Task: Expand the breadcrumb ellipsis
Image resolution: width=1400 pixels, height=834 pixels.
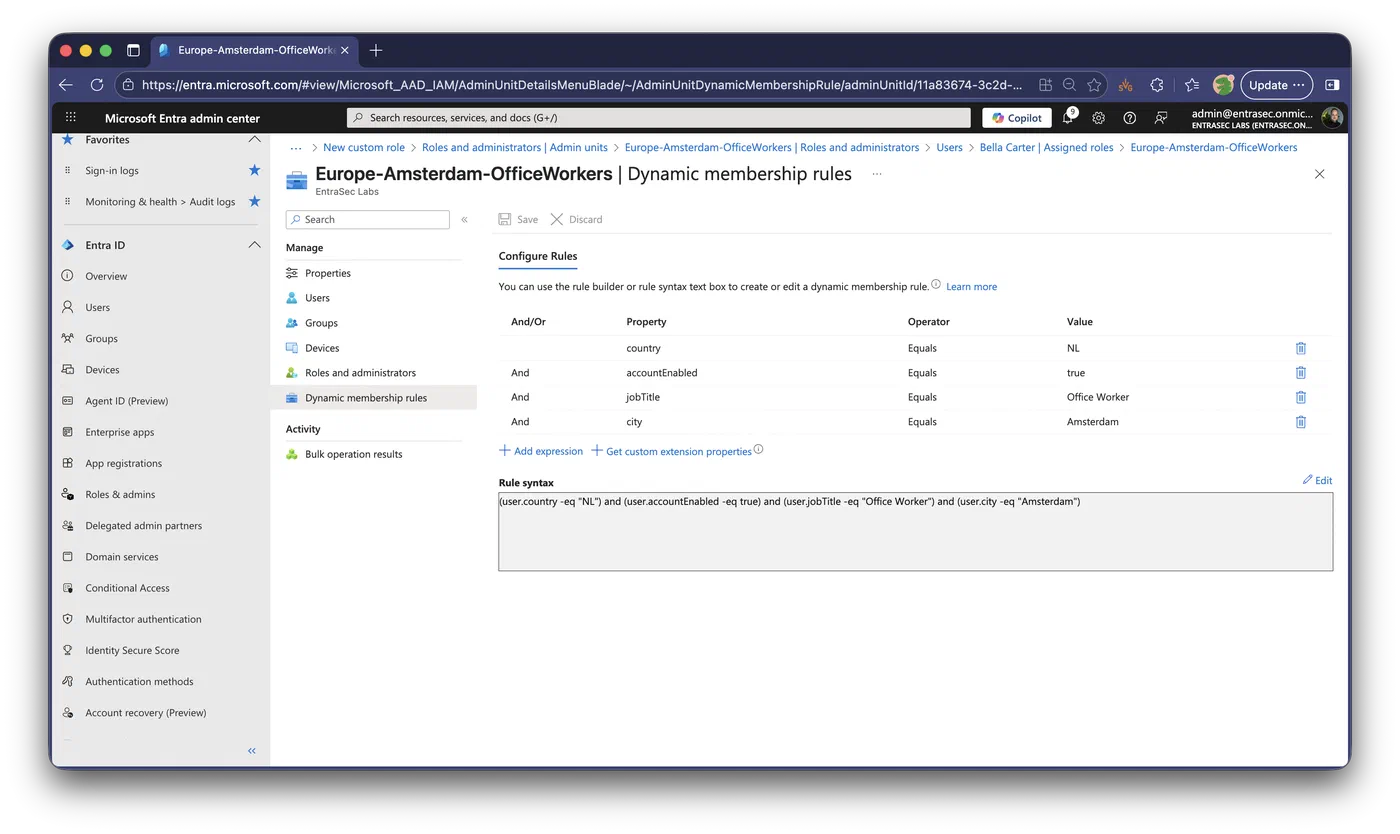Action: coord(296,148)
